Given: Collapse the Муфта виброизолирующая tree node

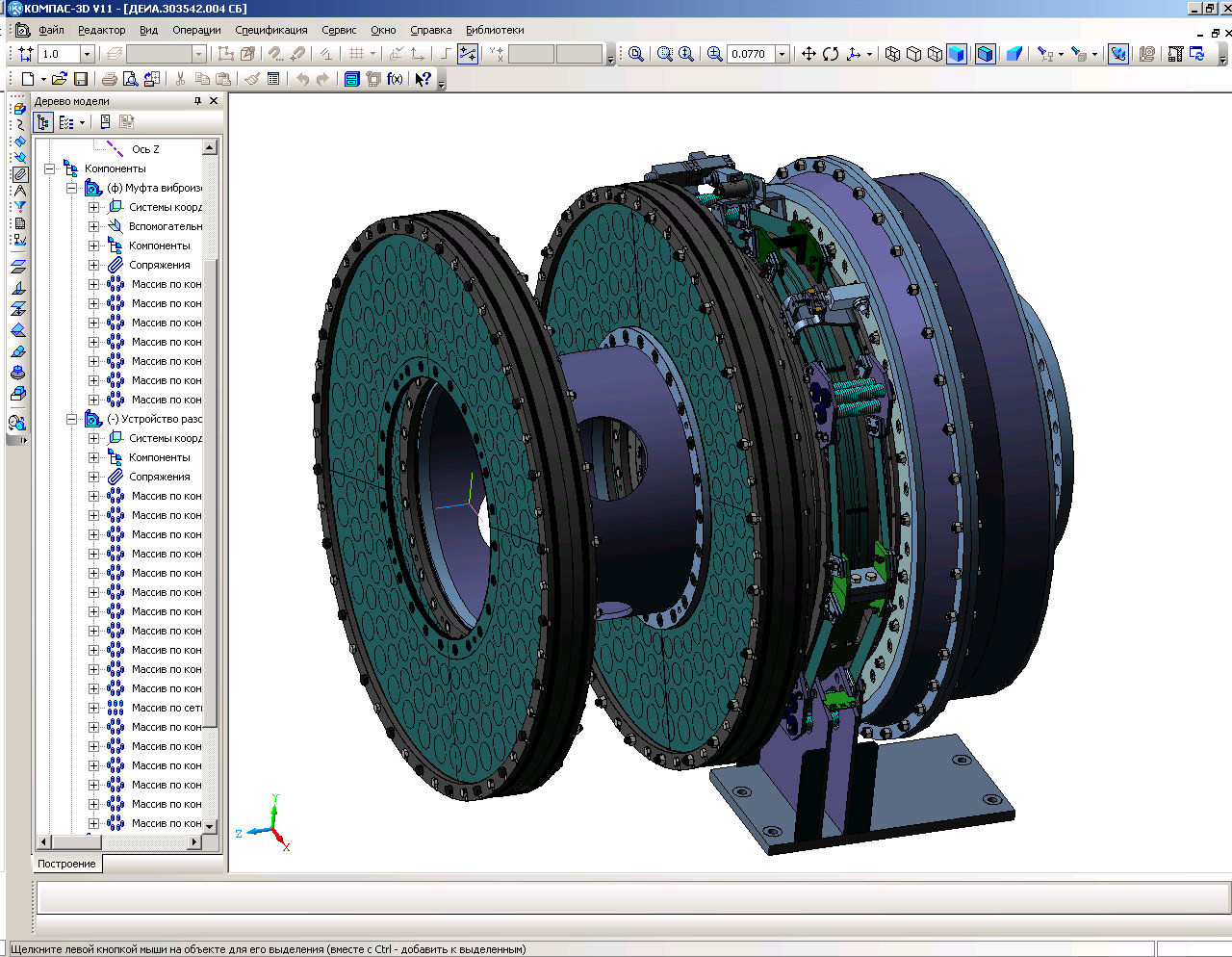Looking at the screenshot, I should point(72,188).
